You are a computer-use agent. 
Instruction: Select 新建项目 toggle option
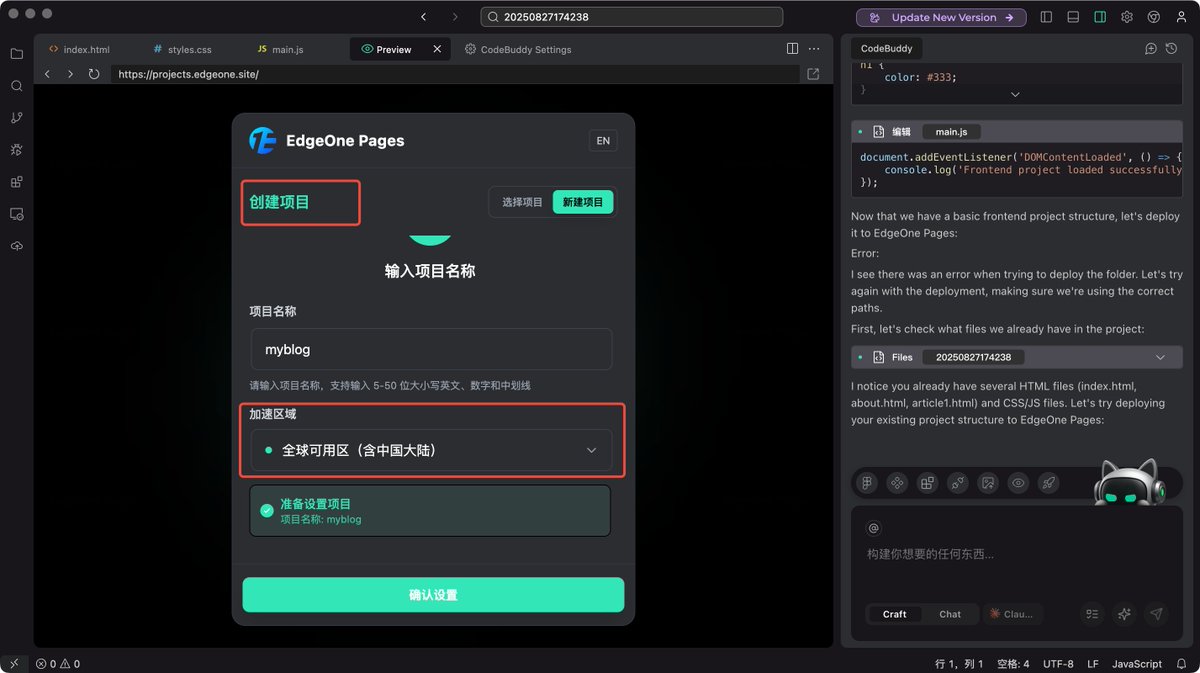(x=583, y=202)
